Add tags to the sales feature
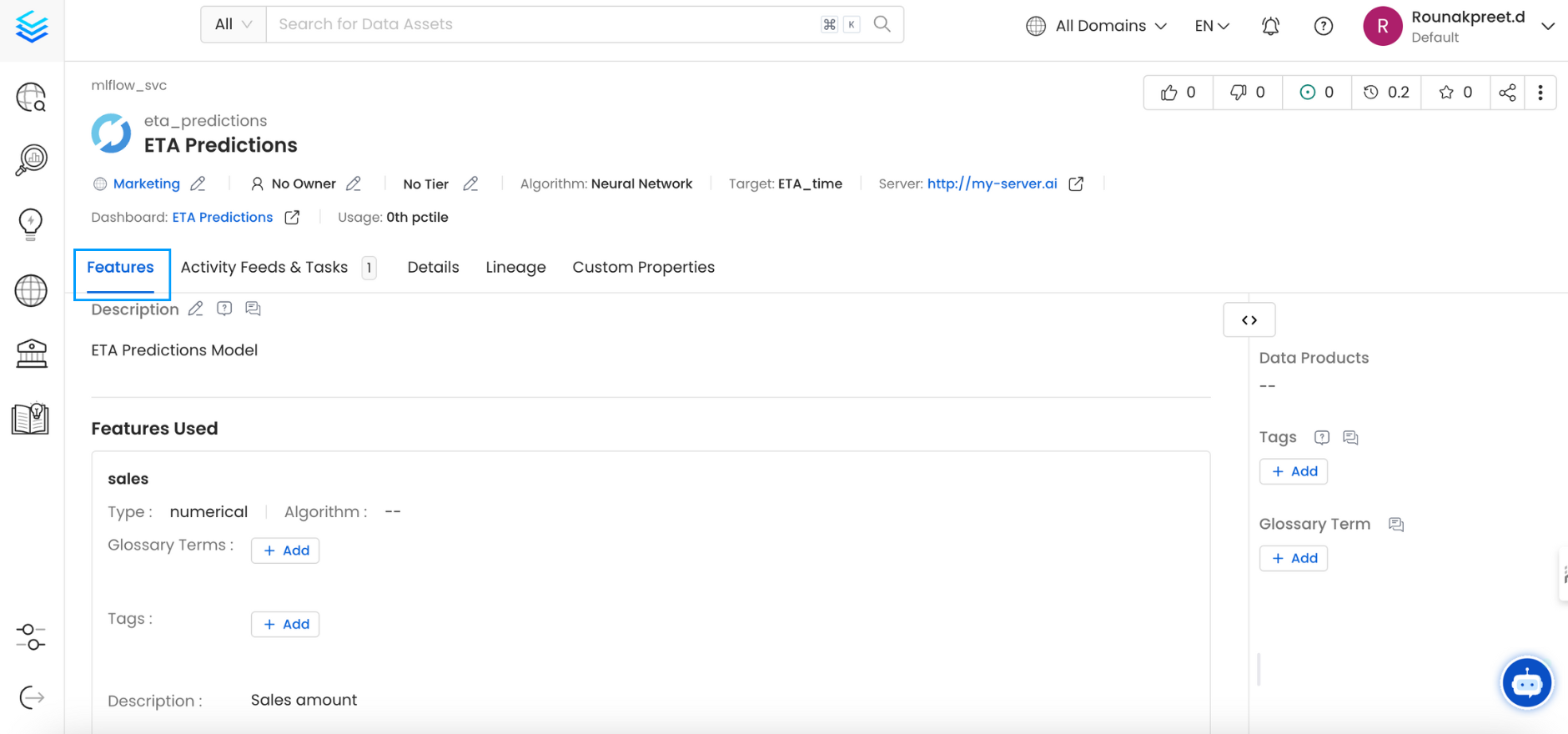Image resolution: width=1568 pixels, height=734 pixels. [285, 624]
